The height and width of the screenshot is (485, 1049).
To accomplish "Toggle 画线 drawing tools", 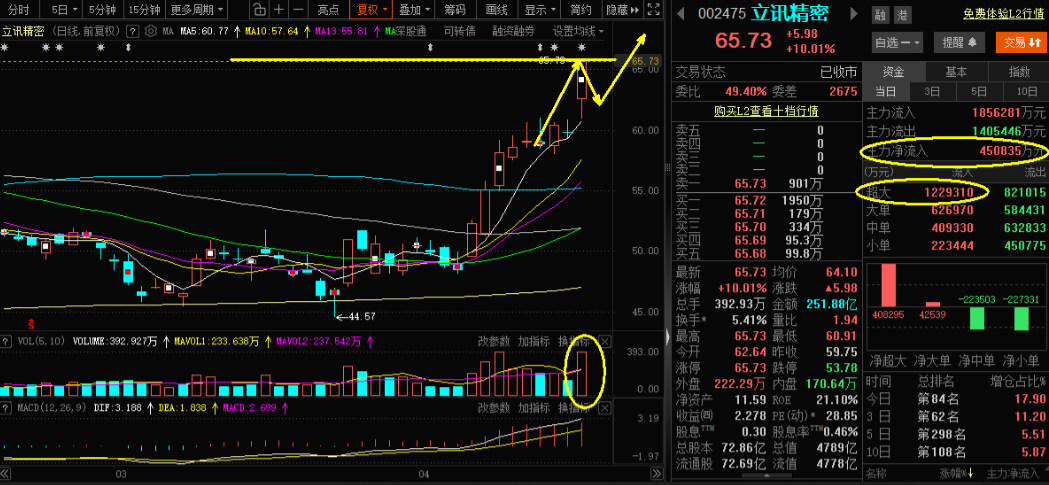I will [x=496, y=9].
